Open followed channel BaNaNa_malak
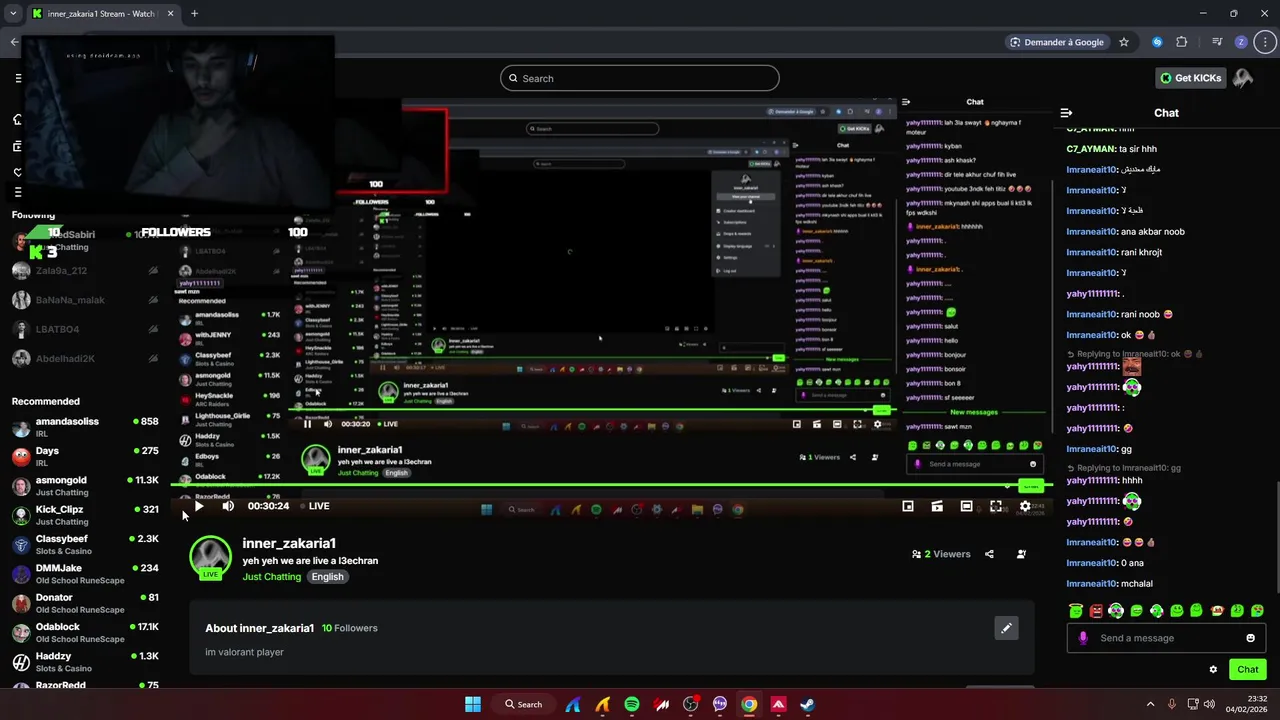The width and height of the screenshot is (1280, 720). click(x=85, y=300)
